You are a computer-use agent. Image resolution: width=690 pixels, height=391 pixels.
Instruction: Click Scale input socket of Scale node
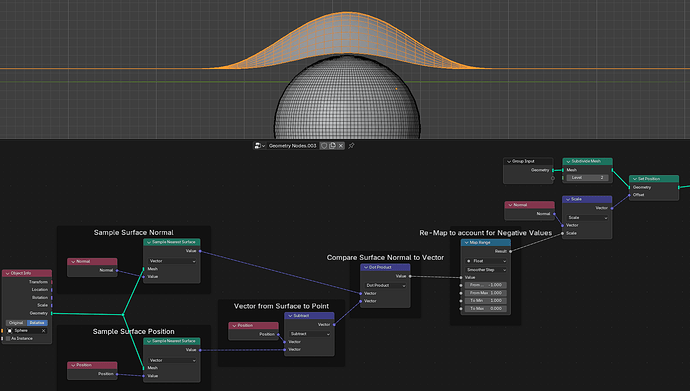click(562, 233)
